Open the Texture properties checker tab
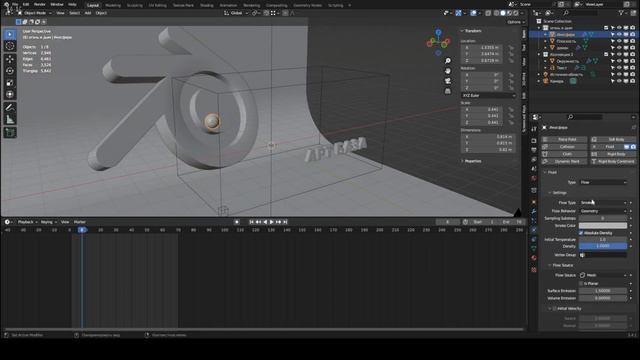The height and width of the screenshot is (360, 640). click(x=534, y=270)
